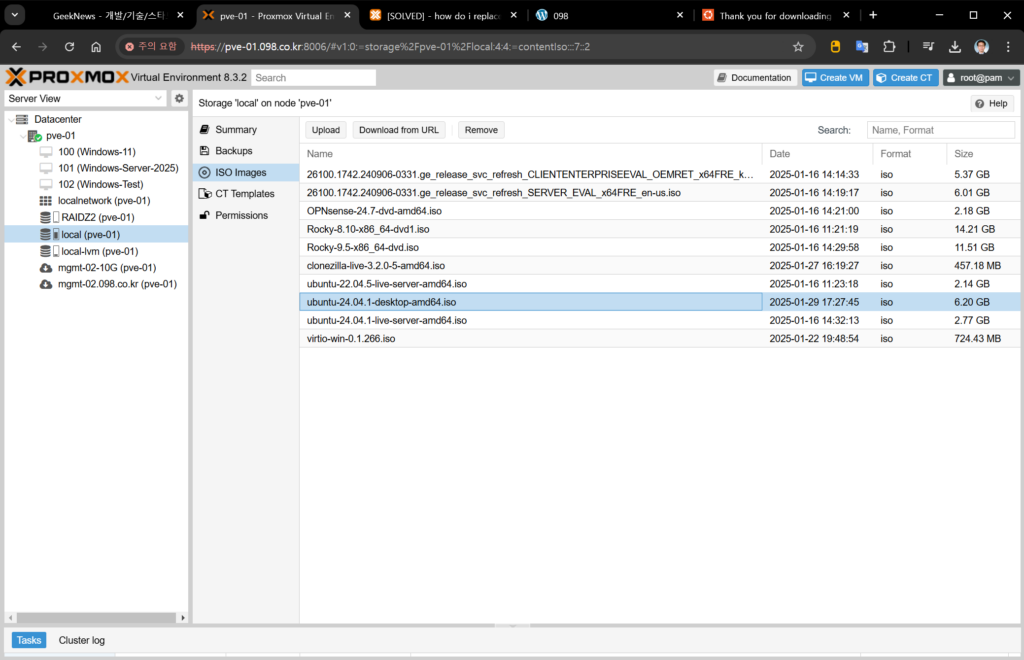Click the browser extensions puzzle icon
1024x660 pixels.
[x=889, y=47]
